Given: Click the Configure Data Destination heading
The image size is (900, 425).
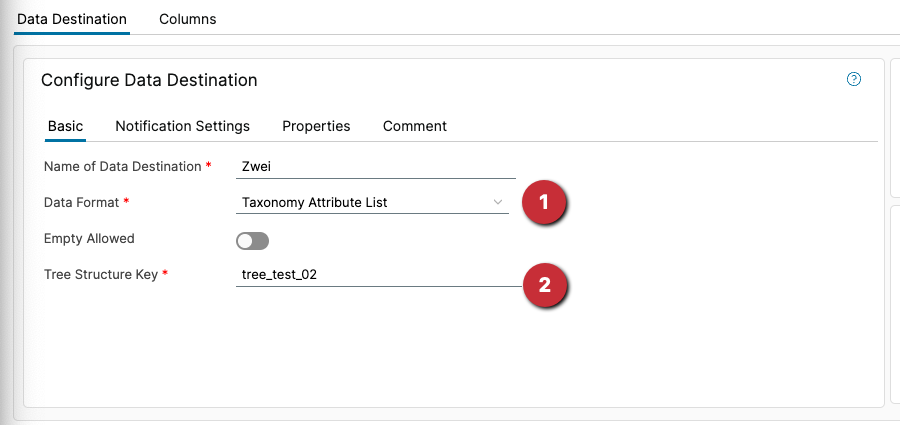Looking at the screenshot, I should coord(149,80).
